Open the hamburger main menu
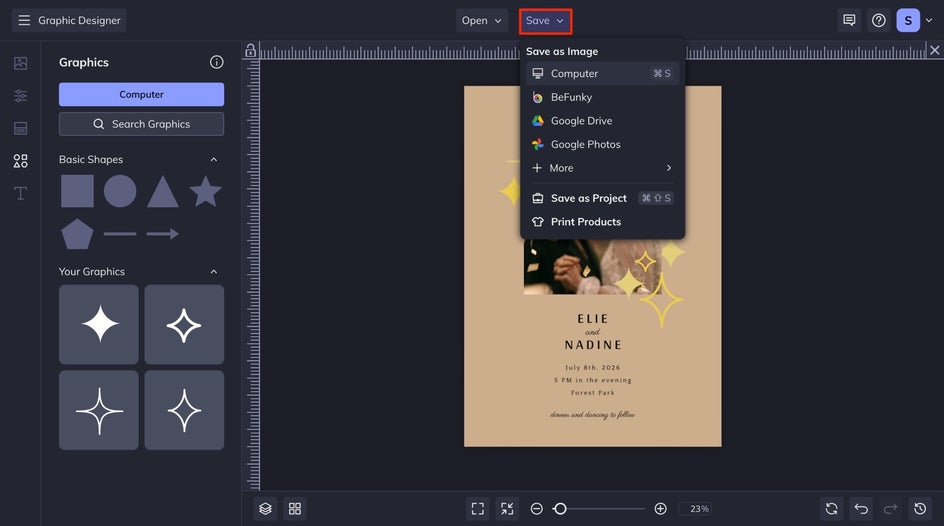The image size is (944, 526). coord(24,20)
